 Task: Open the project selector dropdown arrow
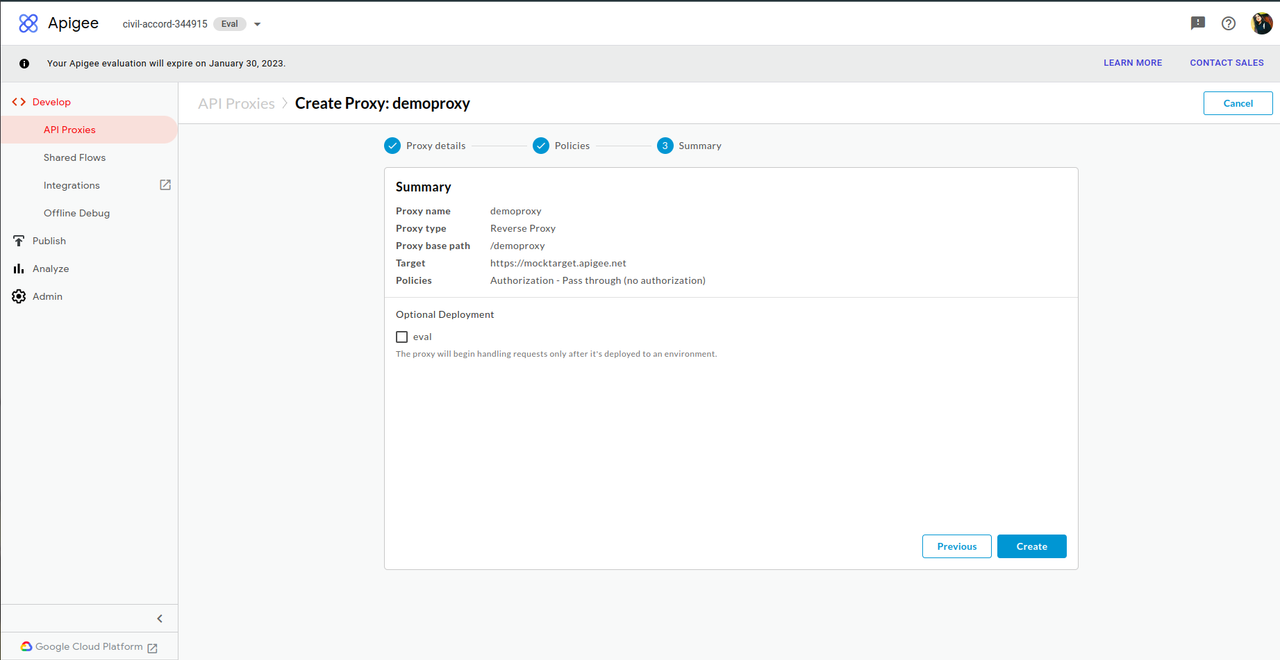click(257, 24)
